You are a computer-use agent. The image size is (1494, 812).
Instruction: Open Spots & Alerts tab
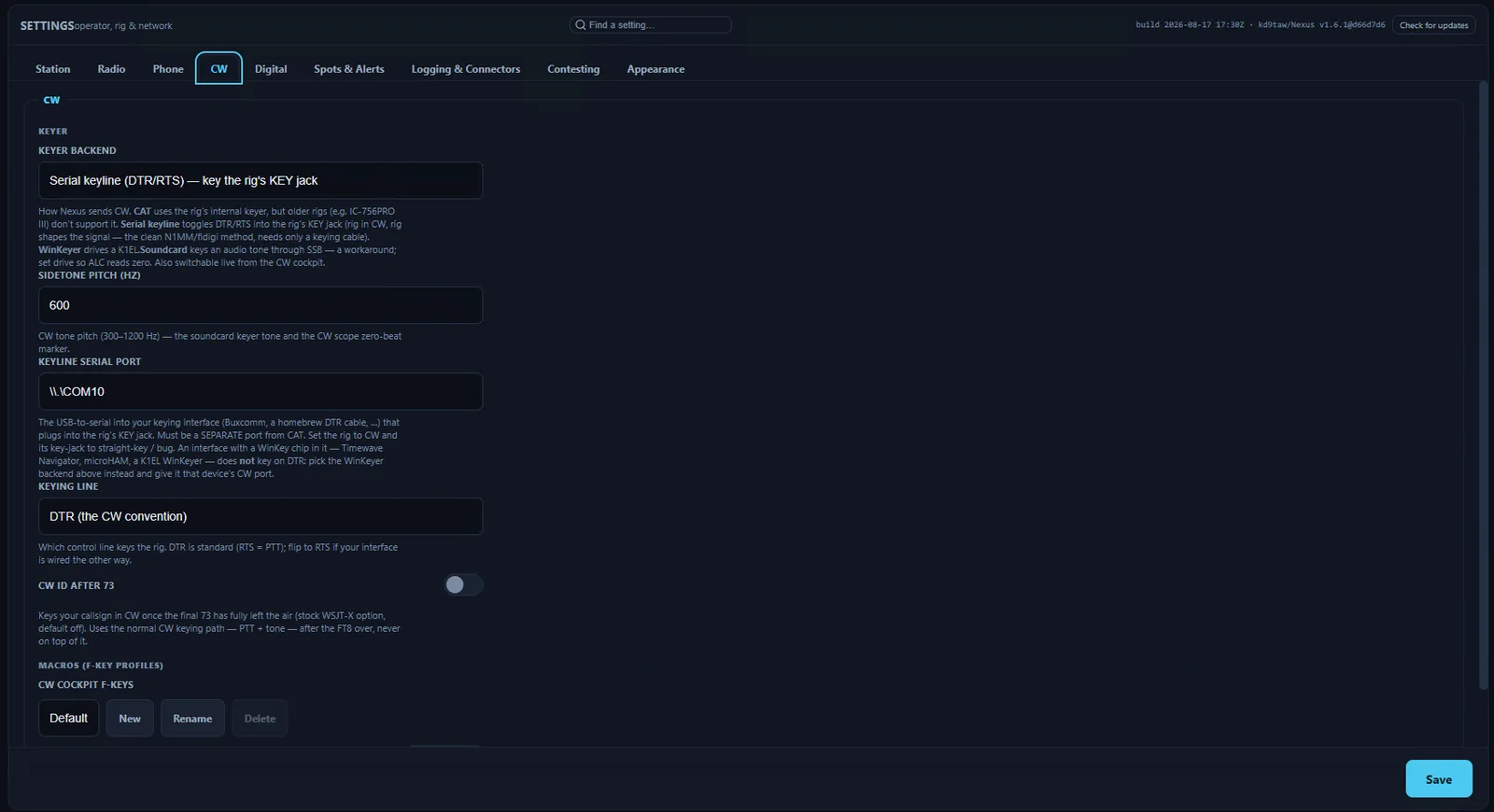point(349,69)
